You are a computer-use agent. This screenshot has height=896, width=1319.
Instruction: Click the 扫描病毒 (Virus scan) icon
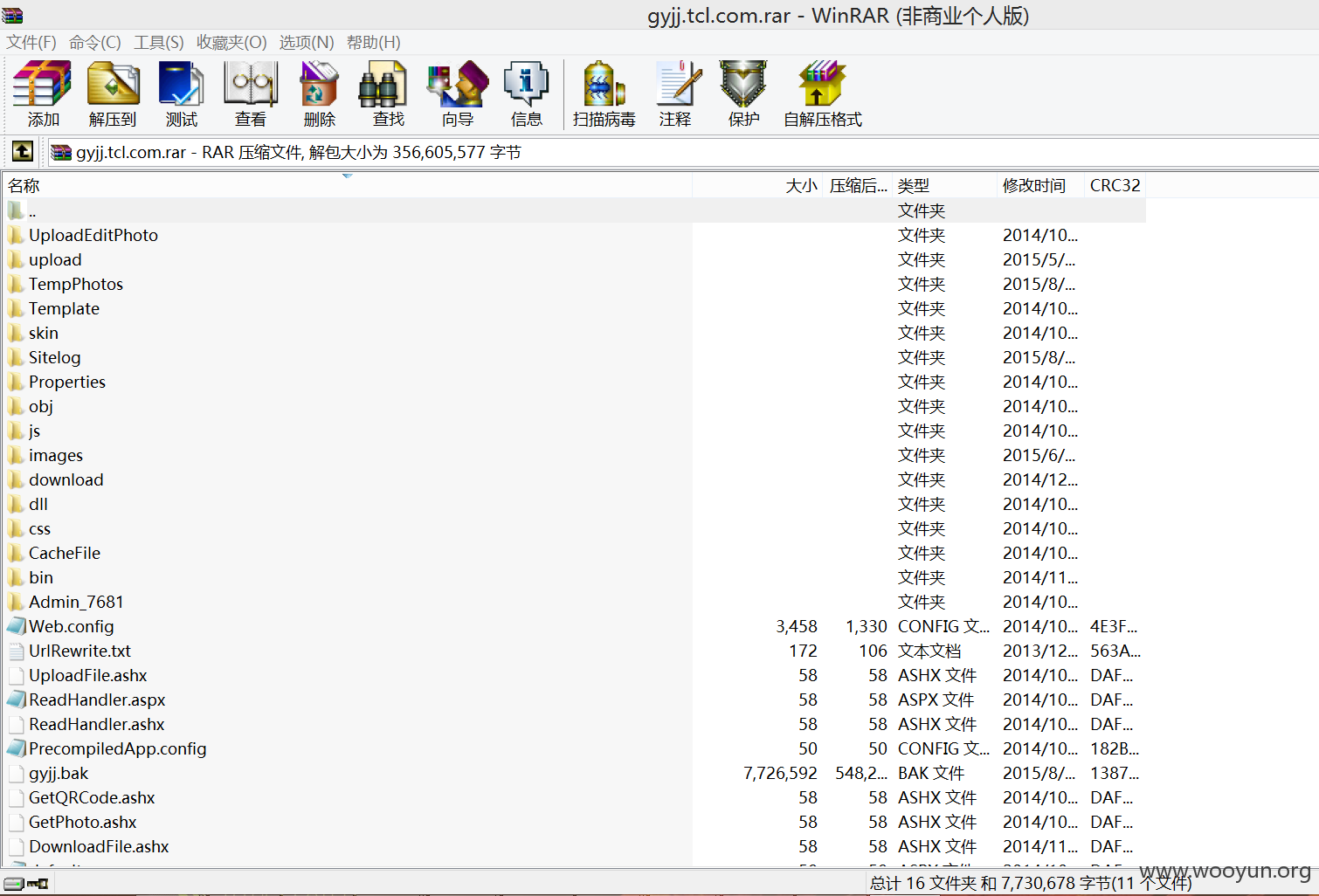[x=604, y=93]
